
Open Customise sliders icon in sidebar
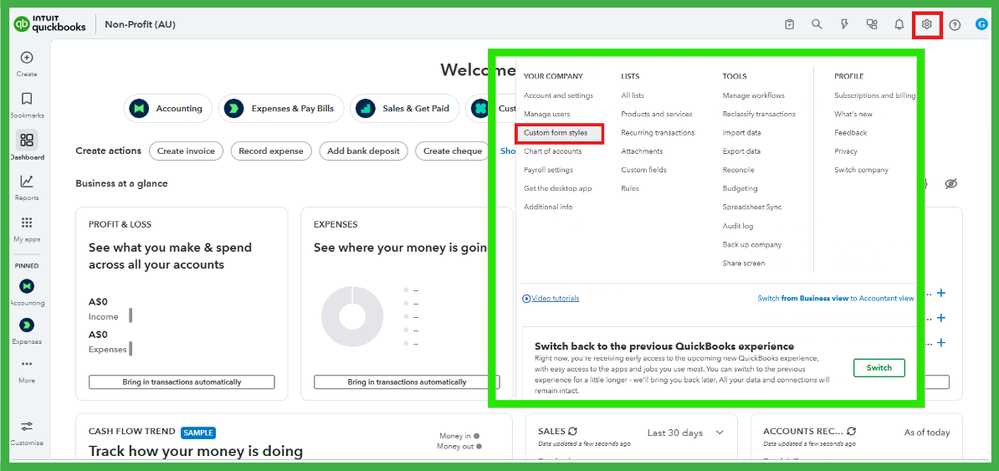tap(27, 426)
